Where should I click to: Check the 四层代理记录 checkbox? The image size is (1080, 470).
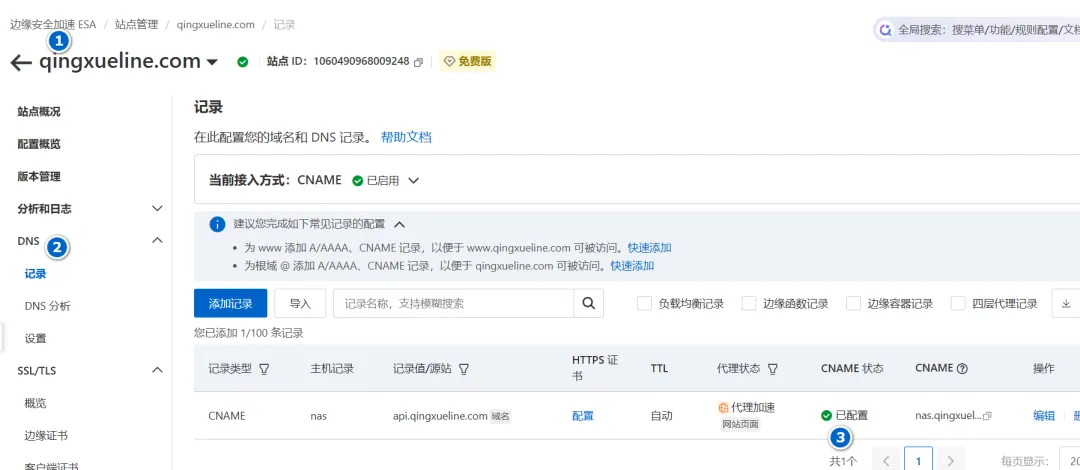958,303
